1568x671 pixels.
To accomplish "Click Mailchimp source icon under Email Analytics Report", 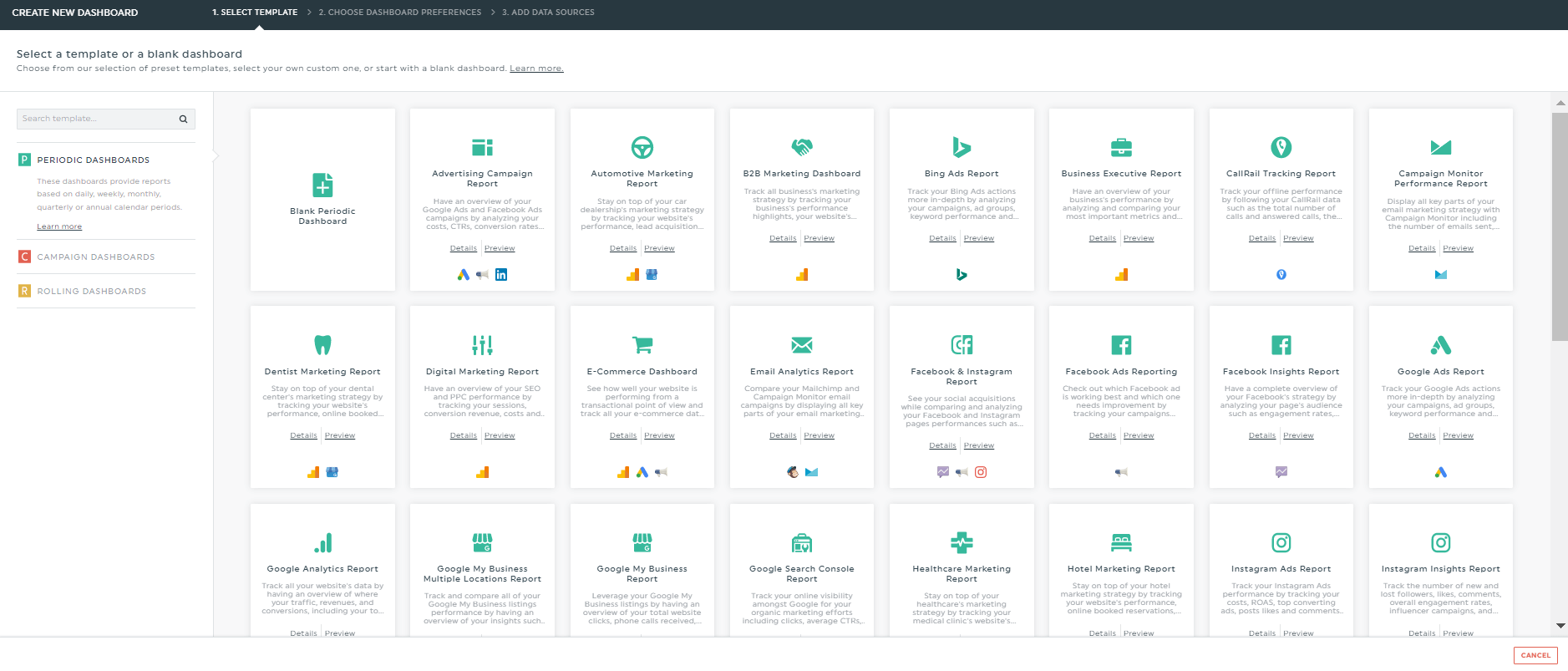I will click(x=793, y=472).
